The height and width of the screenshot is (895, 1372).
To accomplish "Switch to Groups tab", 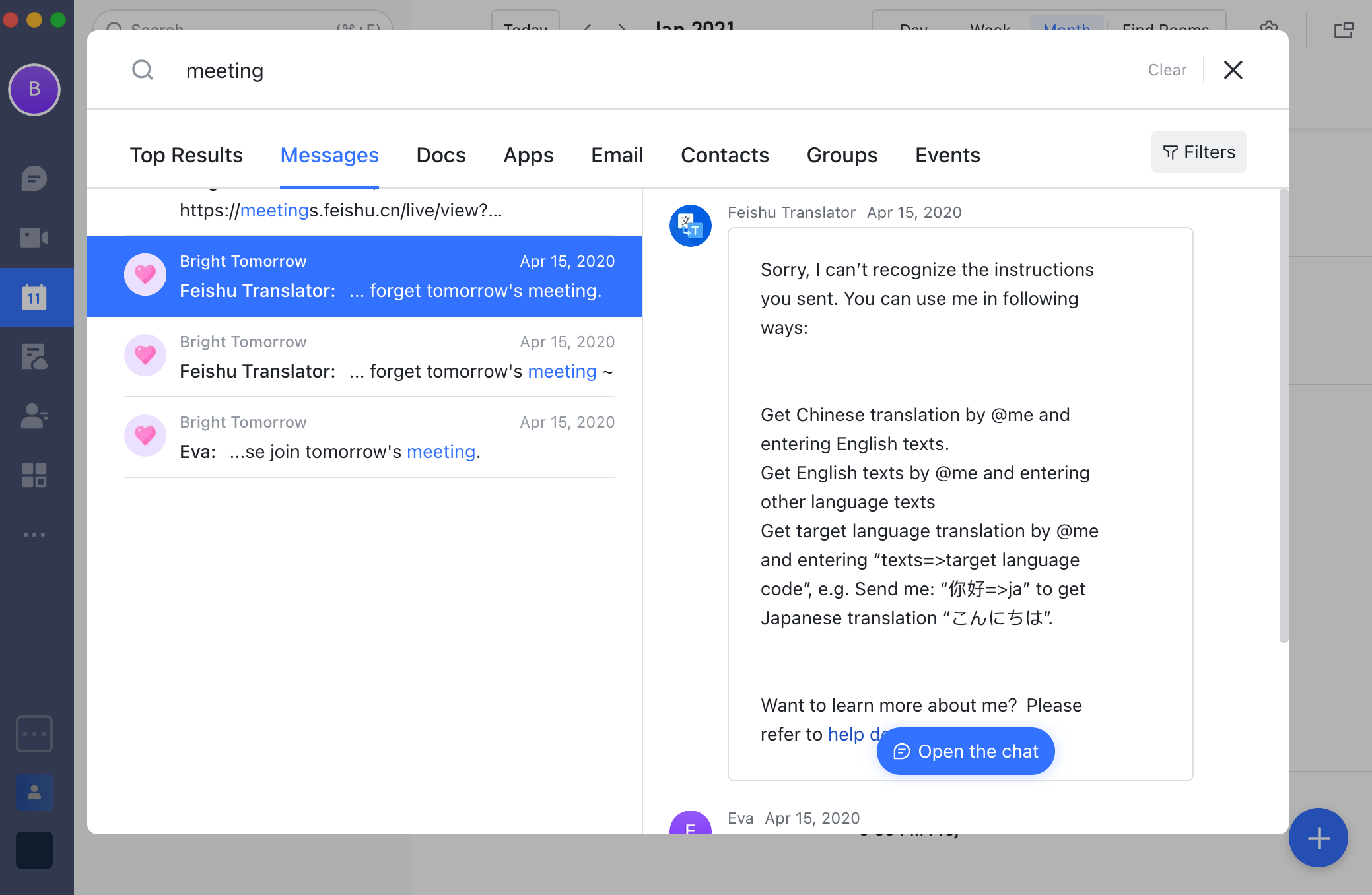I will pyautogui.click(x=842, y=155).
